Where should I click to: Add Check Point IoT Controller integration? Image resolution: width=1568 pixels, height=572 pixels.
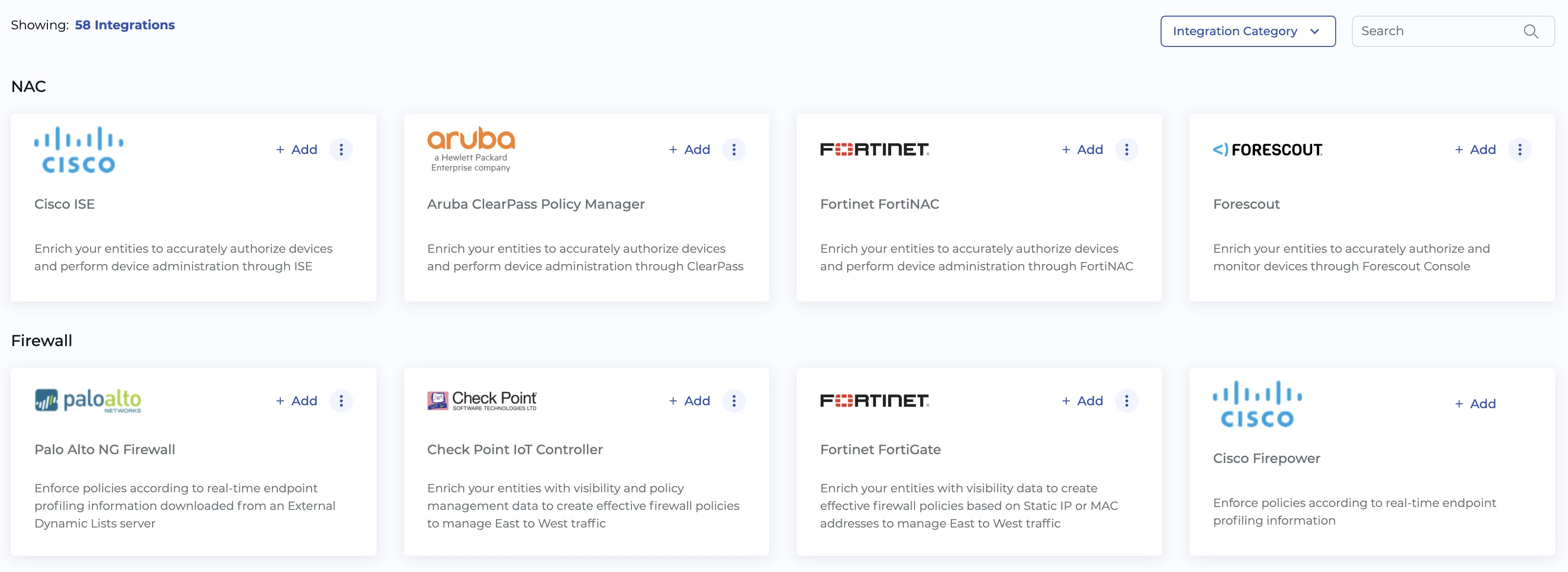[x=689, y=400]
